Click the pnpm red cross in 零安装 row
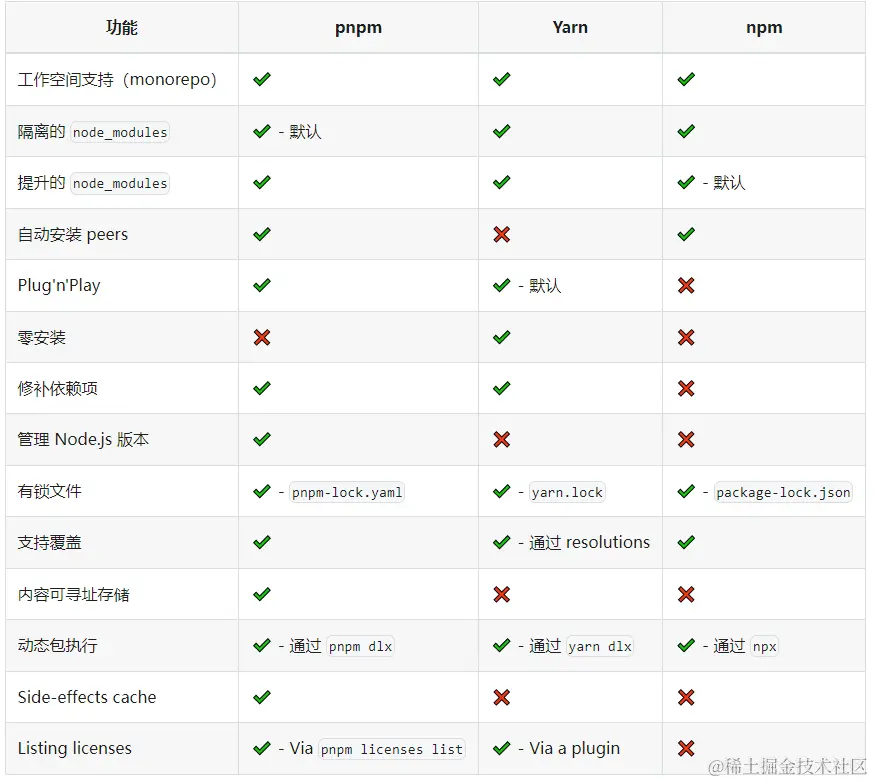Image resolution: width=874 pixels, height=783 pixels. coord(262,338)
